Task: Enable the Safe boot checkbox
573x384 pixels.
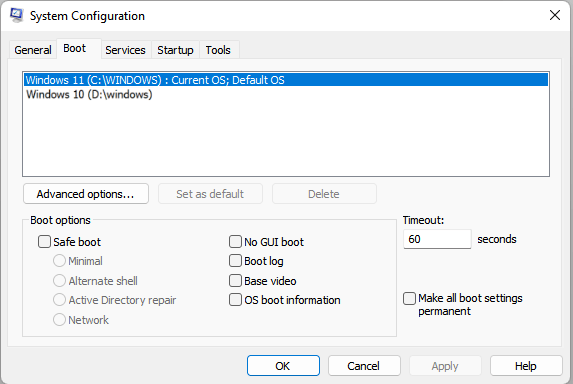Action: coord(44,242)
